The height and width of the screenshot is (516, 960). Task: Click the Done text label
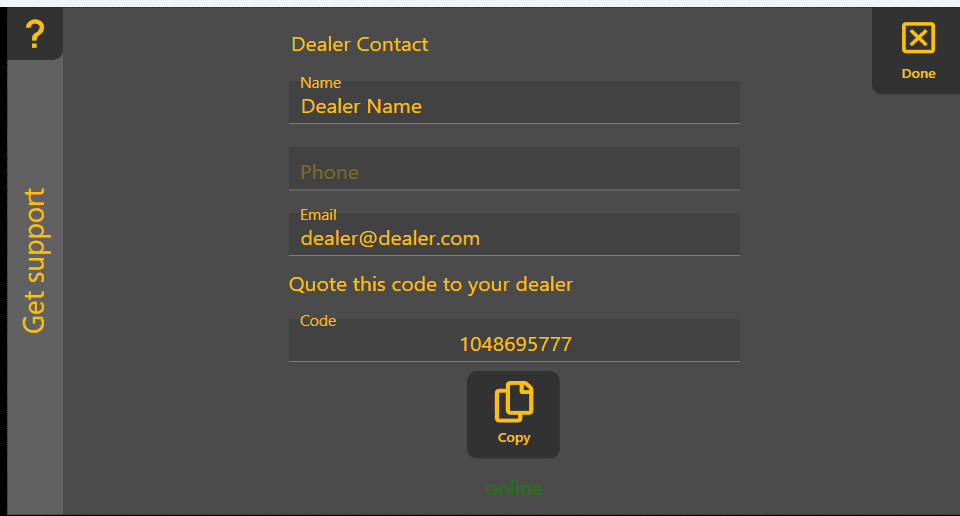[x=918, y=73]
